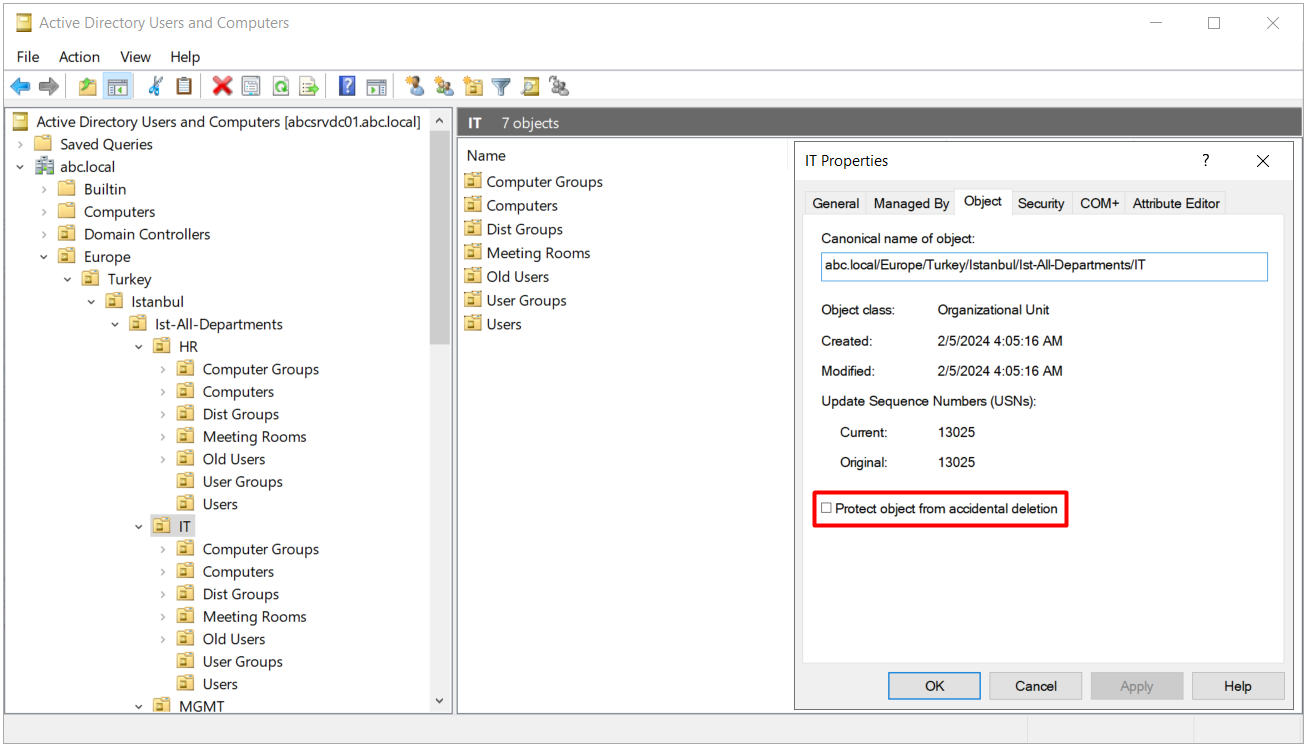Select Old Users under IT in tree
Screen dimensions: 1308x747
pyautogui.click(x=234, y=639)
